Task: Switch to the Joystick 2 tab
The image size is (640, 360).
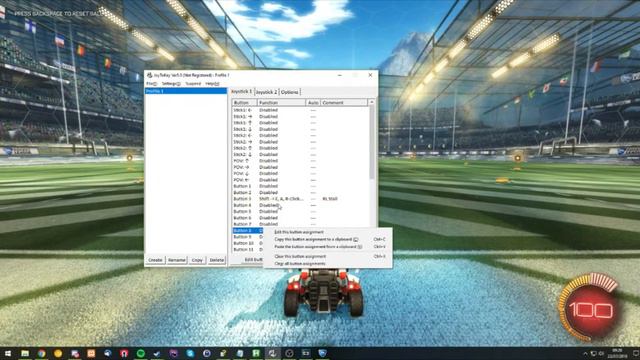Action: 267,92
